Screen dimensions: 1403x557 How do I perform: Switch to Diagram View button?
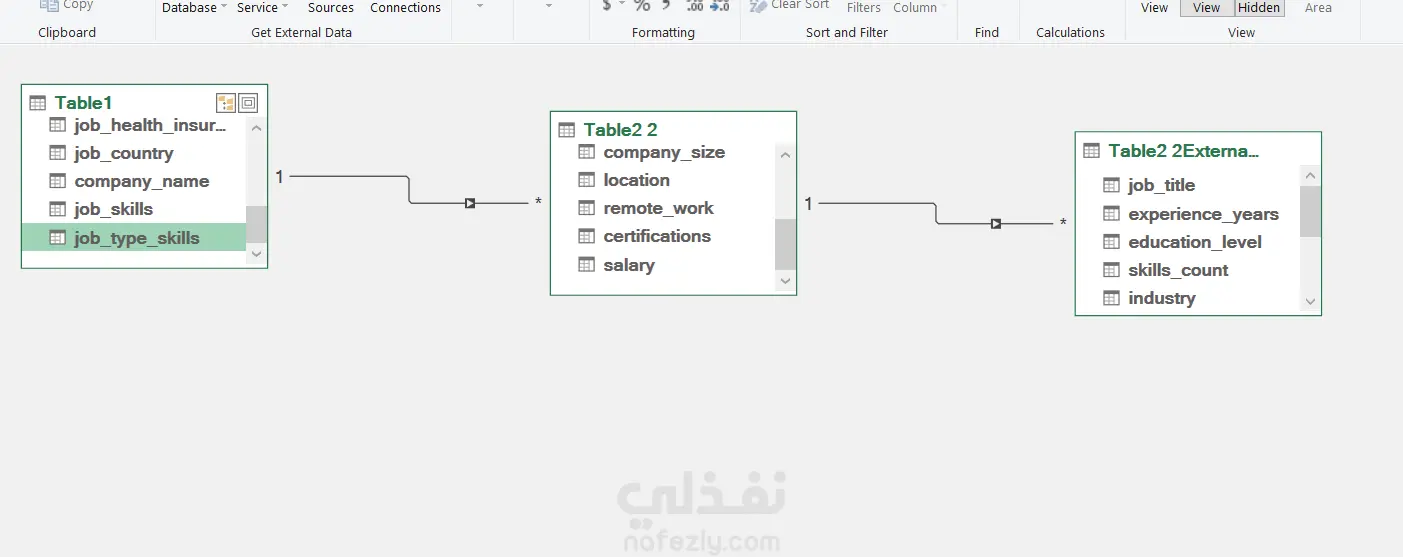1207,7
